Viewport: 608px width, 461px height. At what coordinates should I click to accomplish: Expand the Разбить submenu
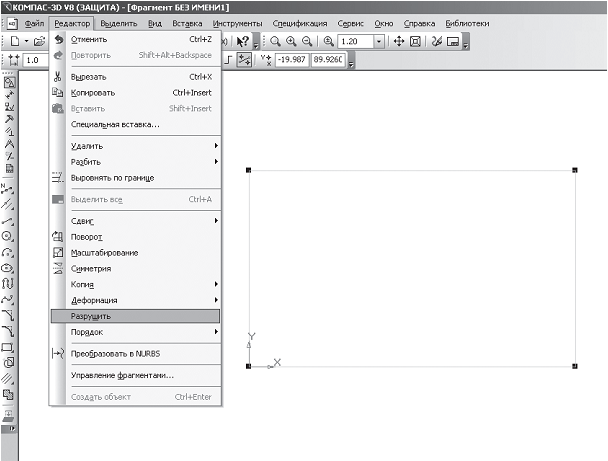(216, 161)
